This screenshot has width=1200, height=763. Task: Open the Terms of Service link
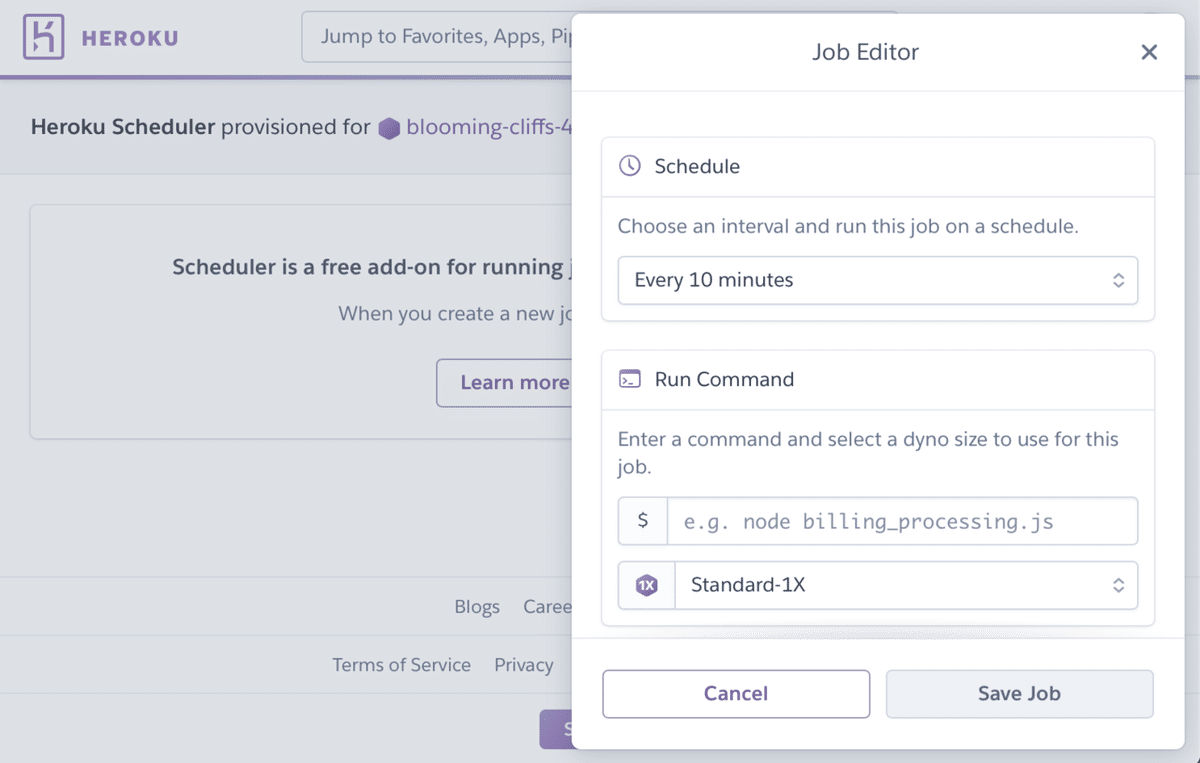(x=401, y=665)
